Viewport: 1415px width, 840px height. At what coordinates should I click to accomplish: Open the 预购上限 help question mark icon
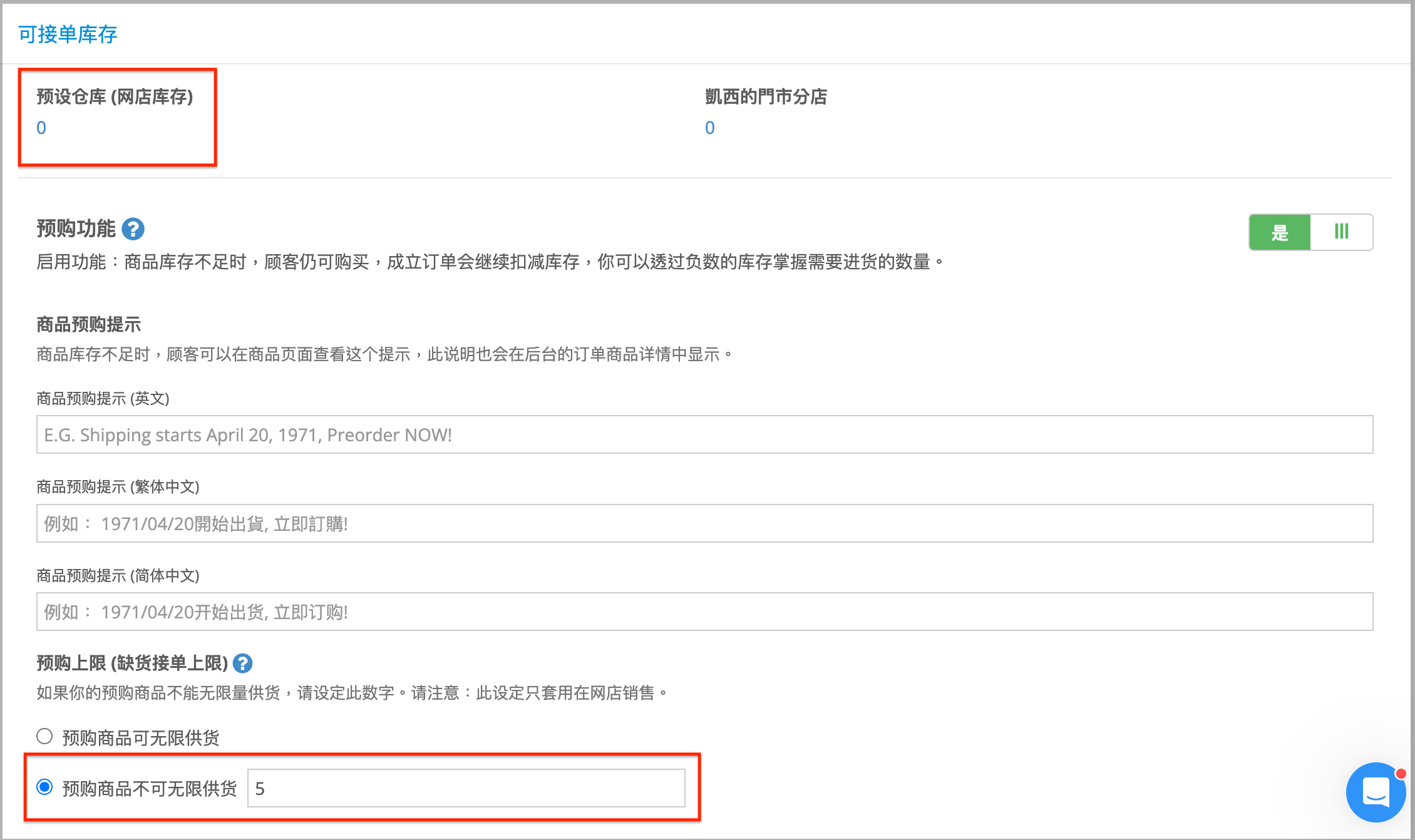pyautogui.click(x=242, y=663)
